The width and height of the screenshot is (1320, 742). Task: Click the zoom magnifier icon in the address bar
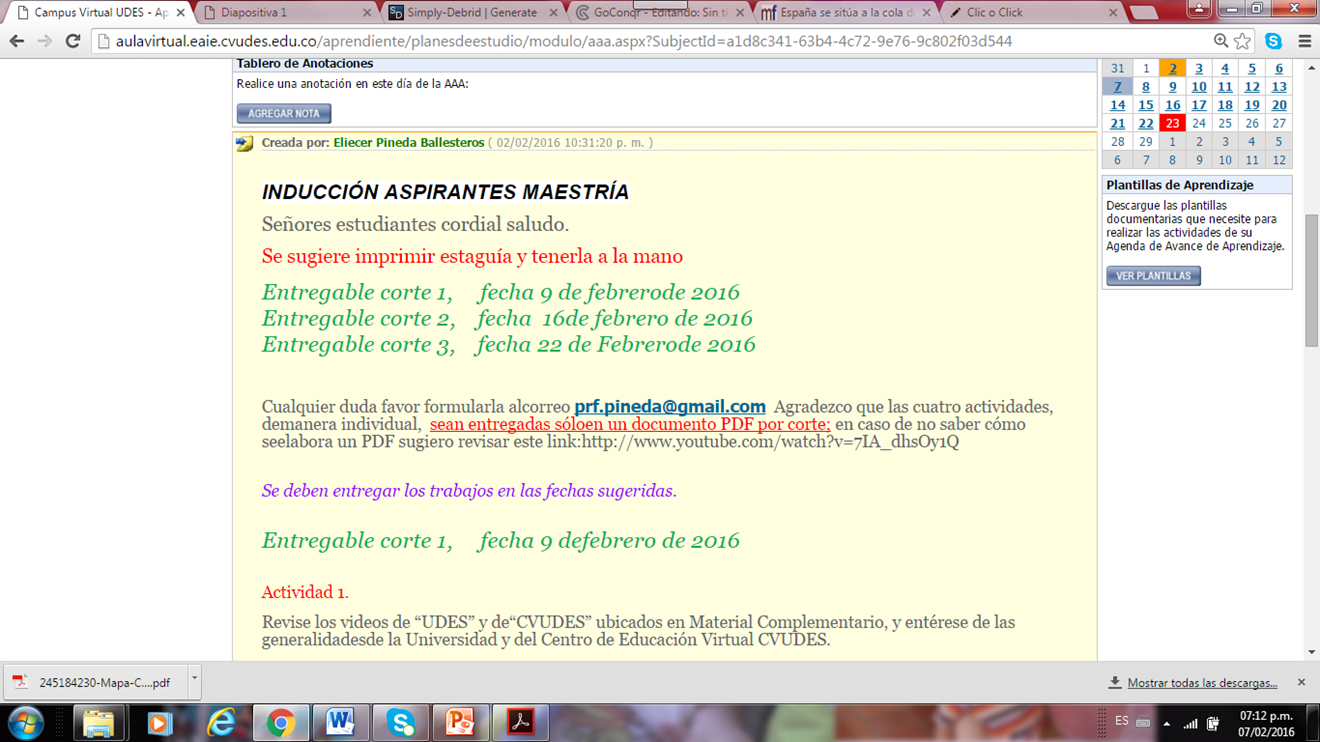(1221, 41)
